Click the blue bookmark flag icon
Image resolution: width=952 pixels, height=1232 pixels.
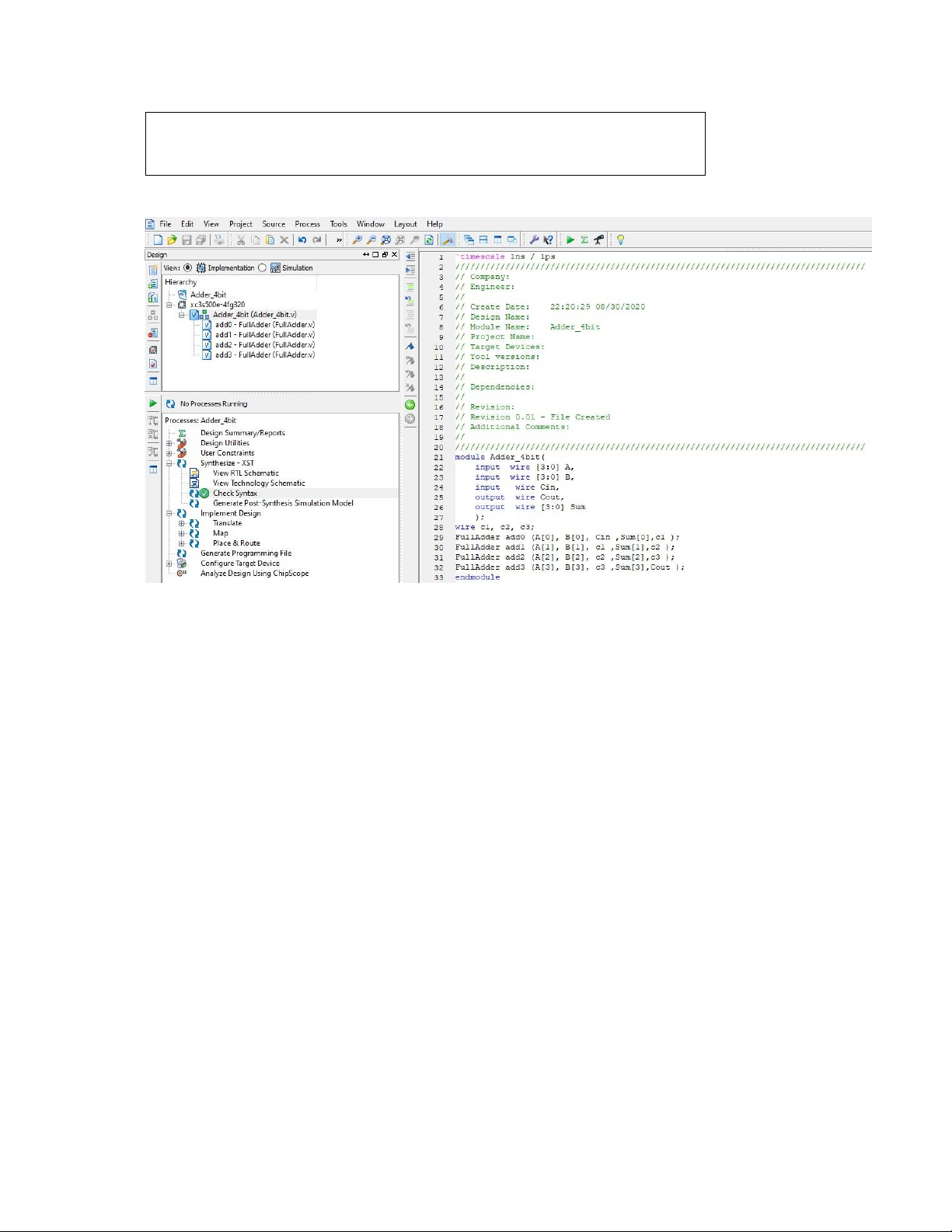click(x=410, y=346)
